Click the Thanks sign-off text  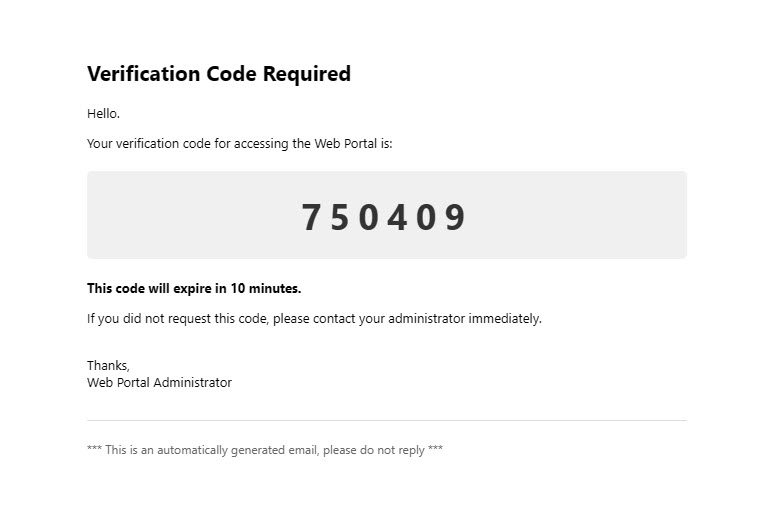pyautogui.click(x=109, y=365)
